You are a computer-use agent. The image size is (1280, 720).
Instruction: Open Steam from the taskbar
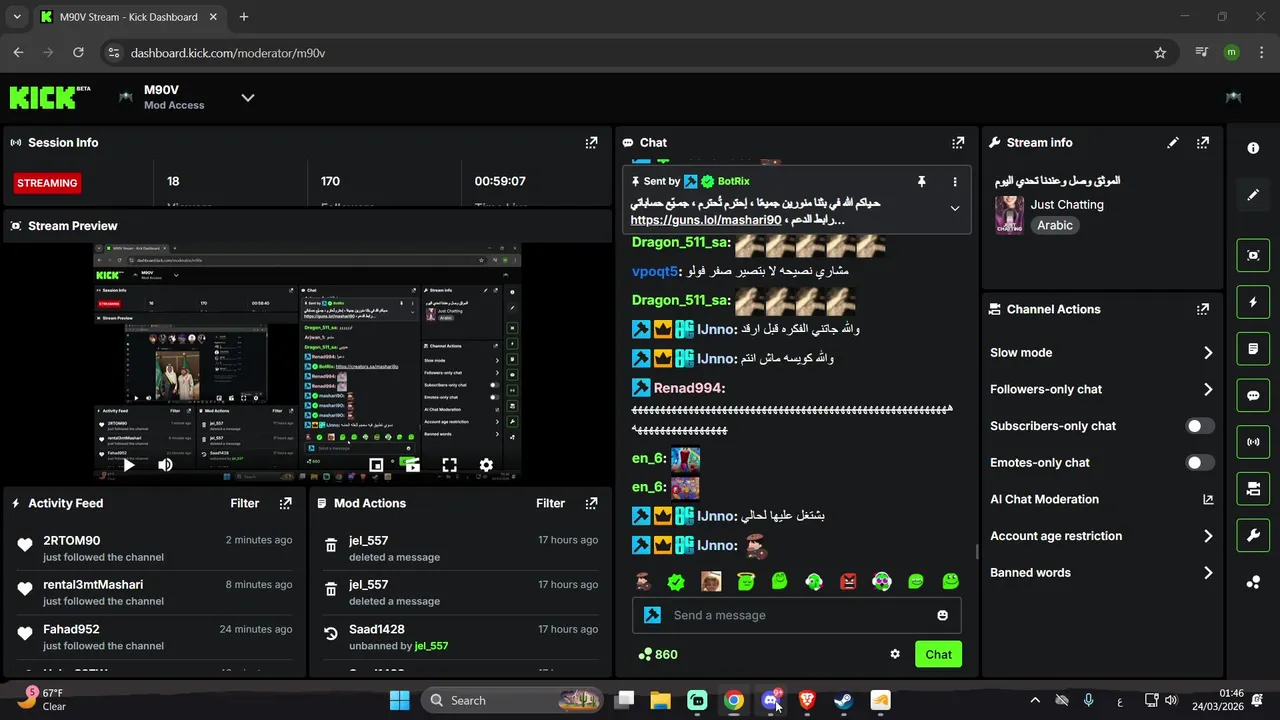tap(843, 700)
